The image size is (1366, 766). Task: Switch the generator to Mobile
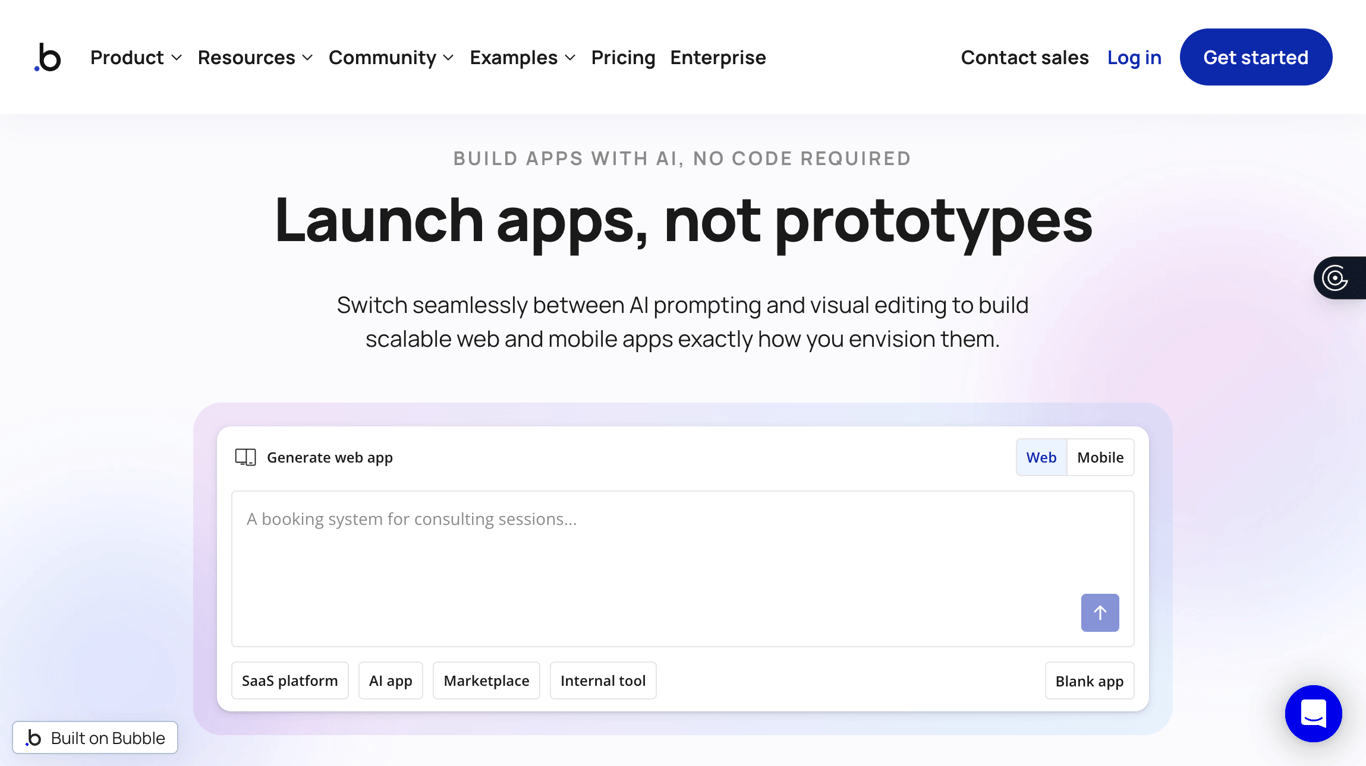pos(1100,457)
